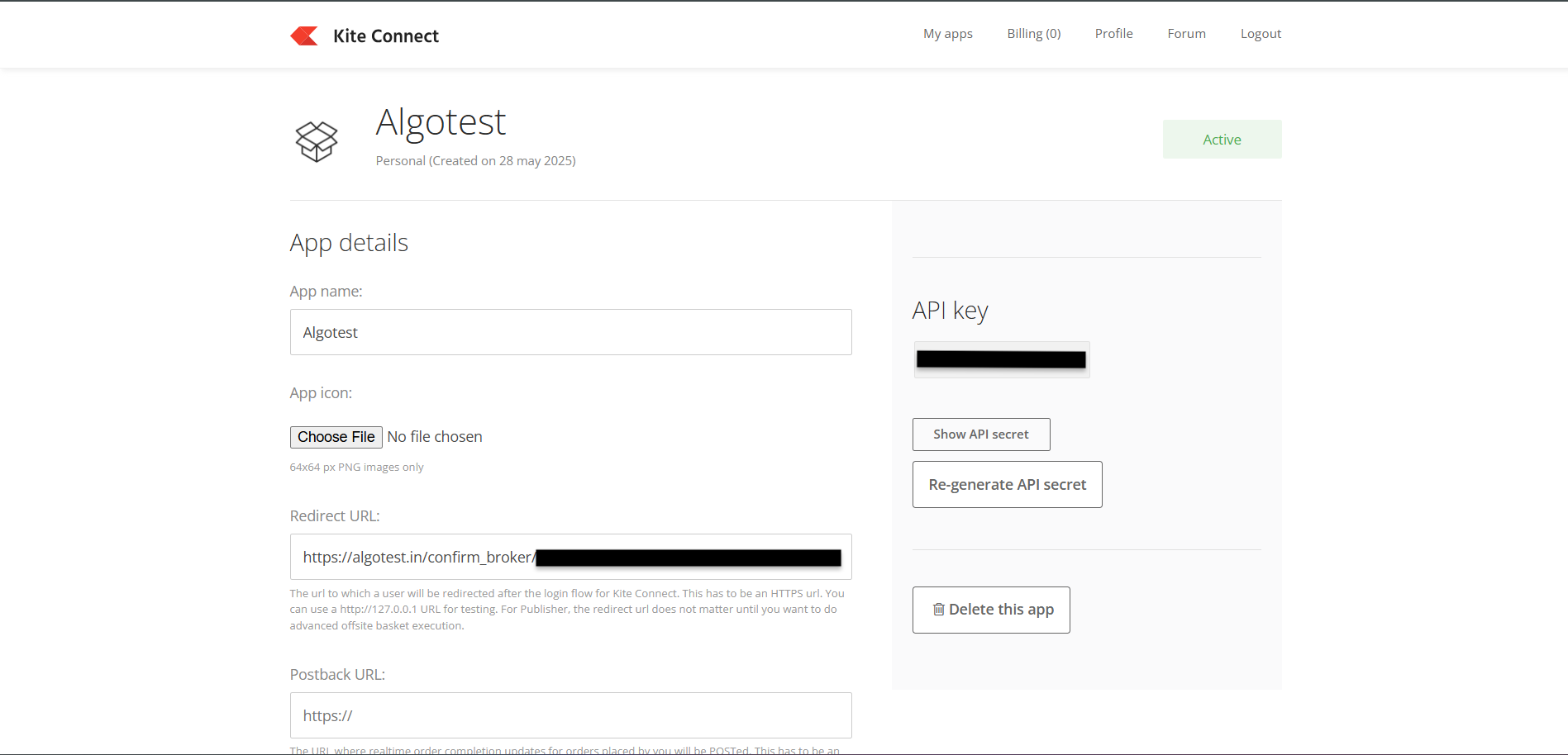Click the Active status badge
The width and height of the screenshot is (1568, 755).
1222,140
